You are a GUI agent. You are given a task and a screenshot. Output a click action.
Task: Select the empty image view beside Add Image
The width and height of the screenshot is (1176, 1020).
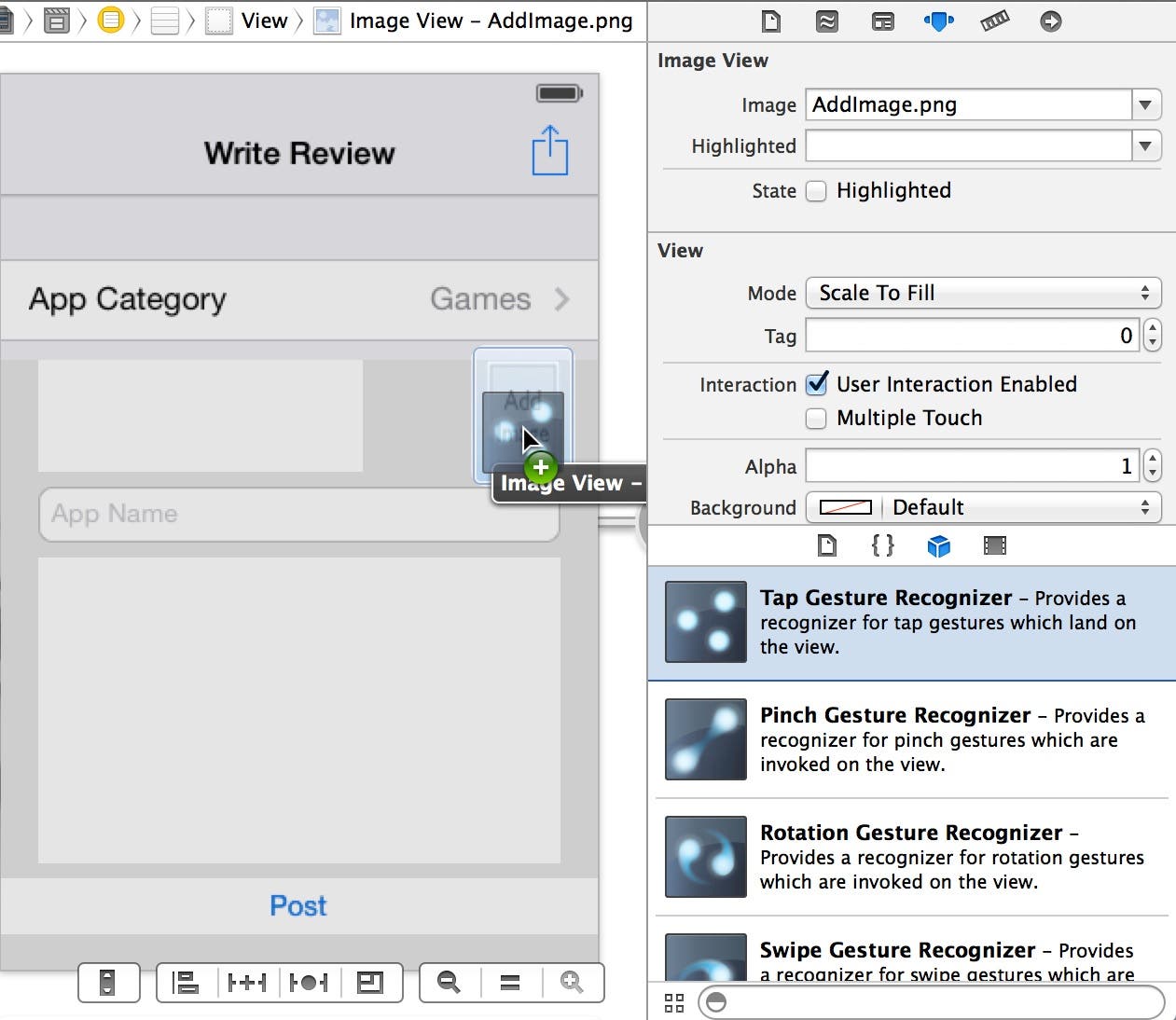click(x=201, y=415)
